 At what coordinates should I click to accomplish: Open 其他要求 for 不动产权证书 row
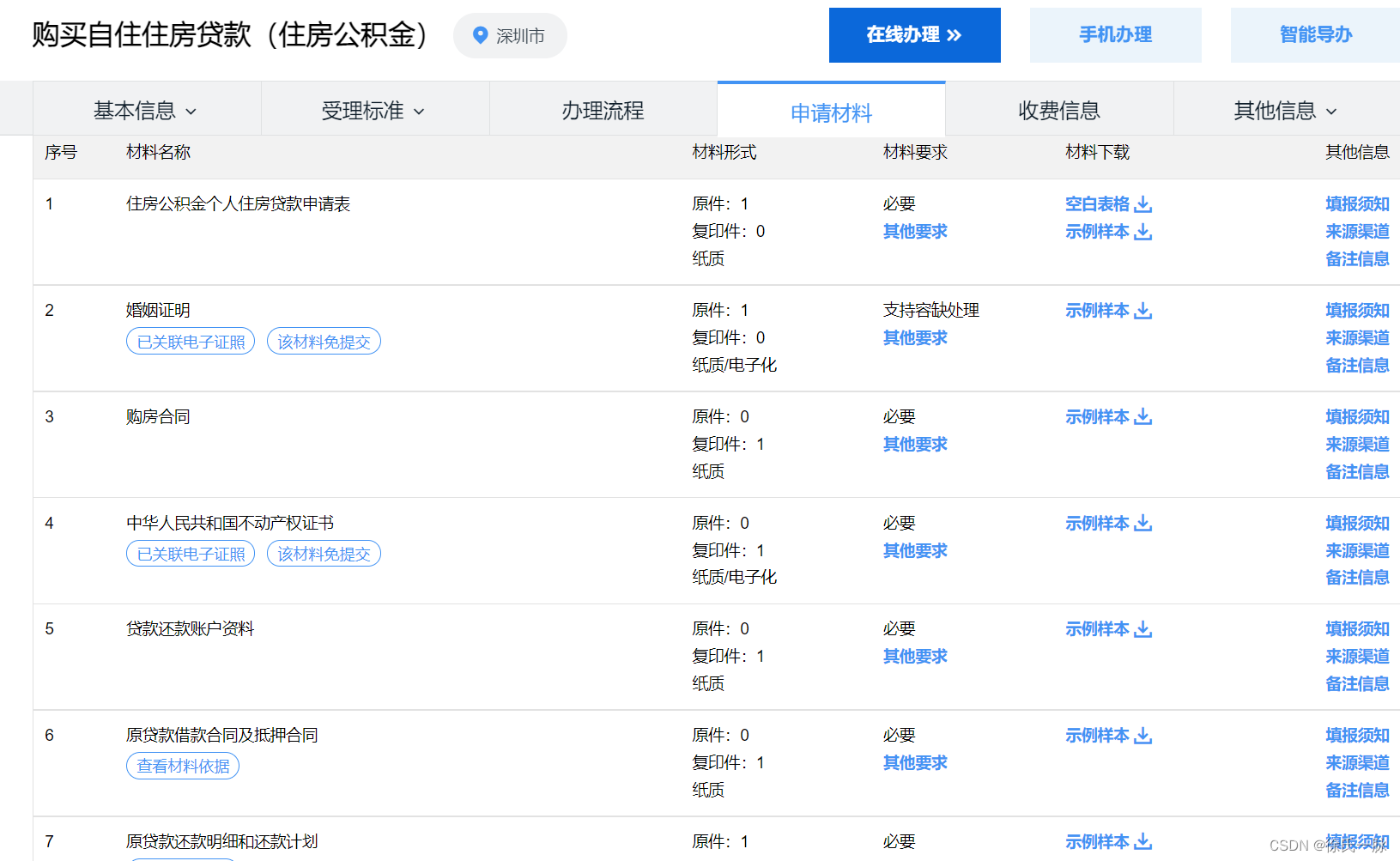point(915,551)
